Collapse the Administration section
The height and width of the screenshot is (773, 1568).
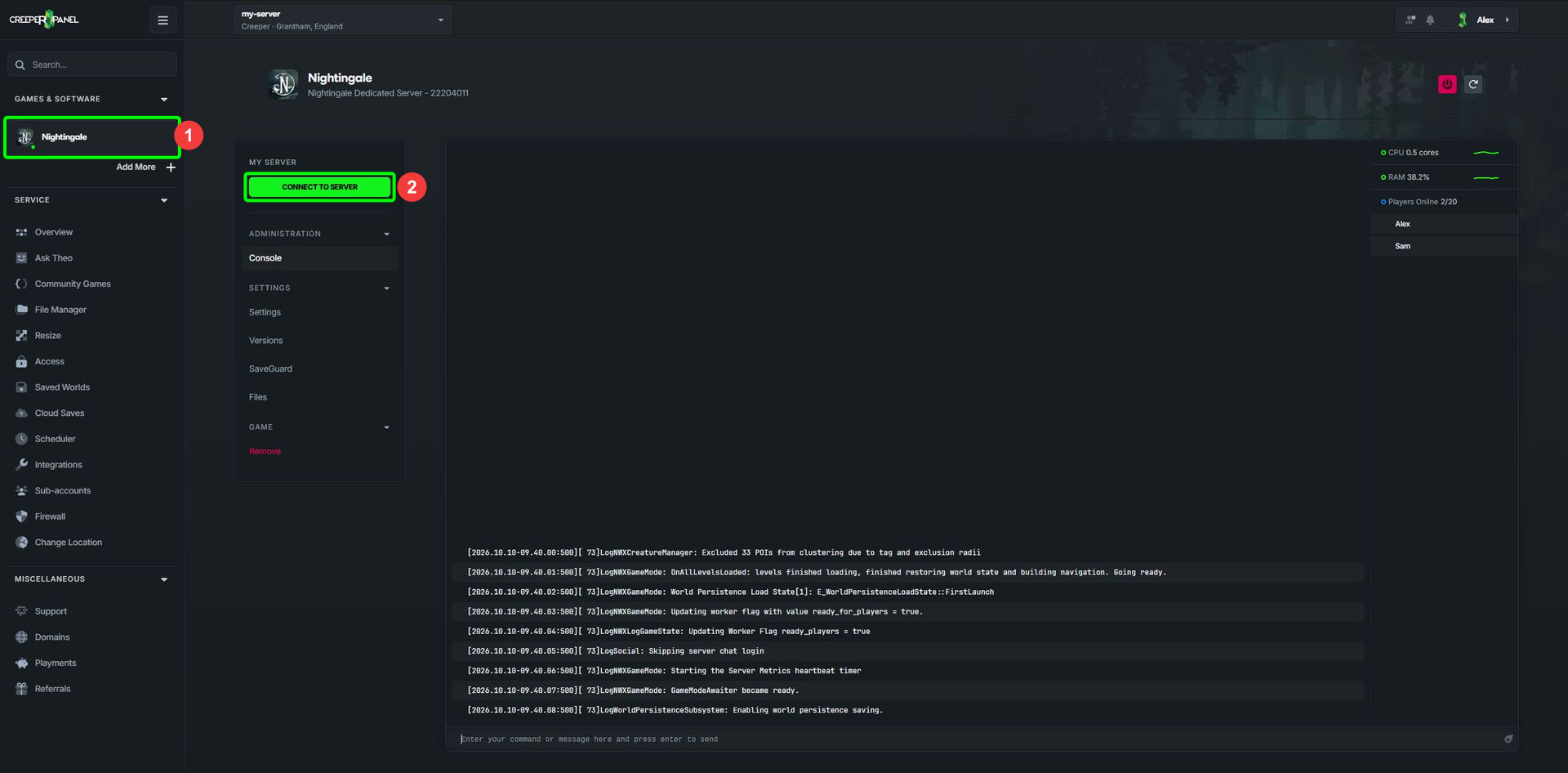tap(386, 235)
